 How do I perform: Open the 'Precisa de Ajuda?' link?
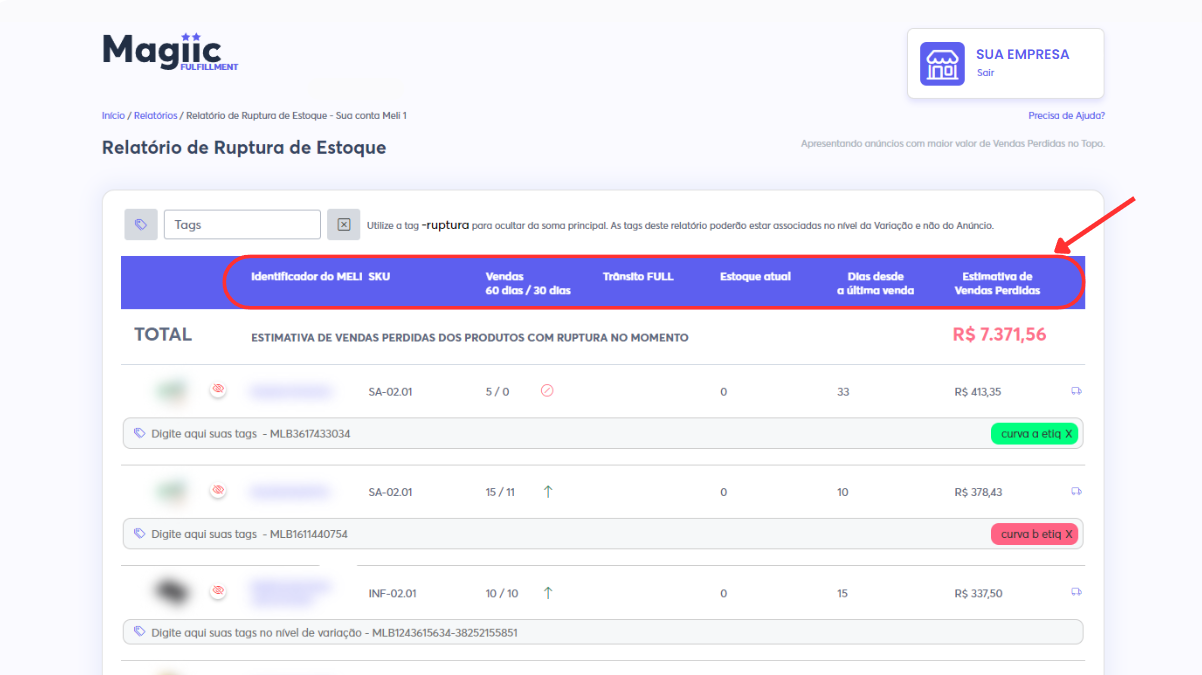pos(1066,116)
